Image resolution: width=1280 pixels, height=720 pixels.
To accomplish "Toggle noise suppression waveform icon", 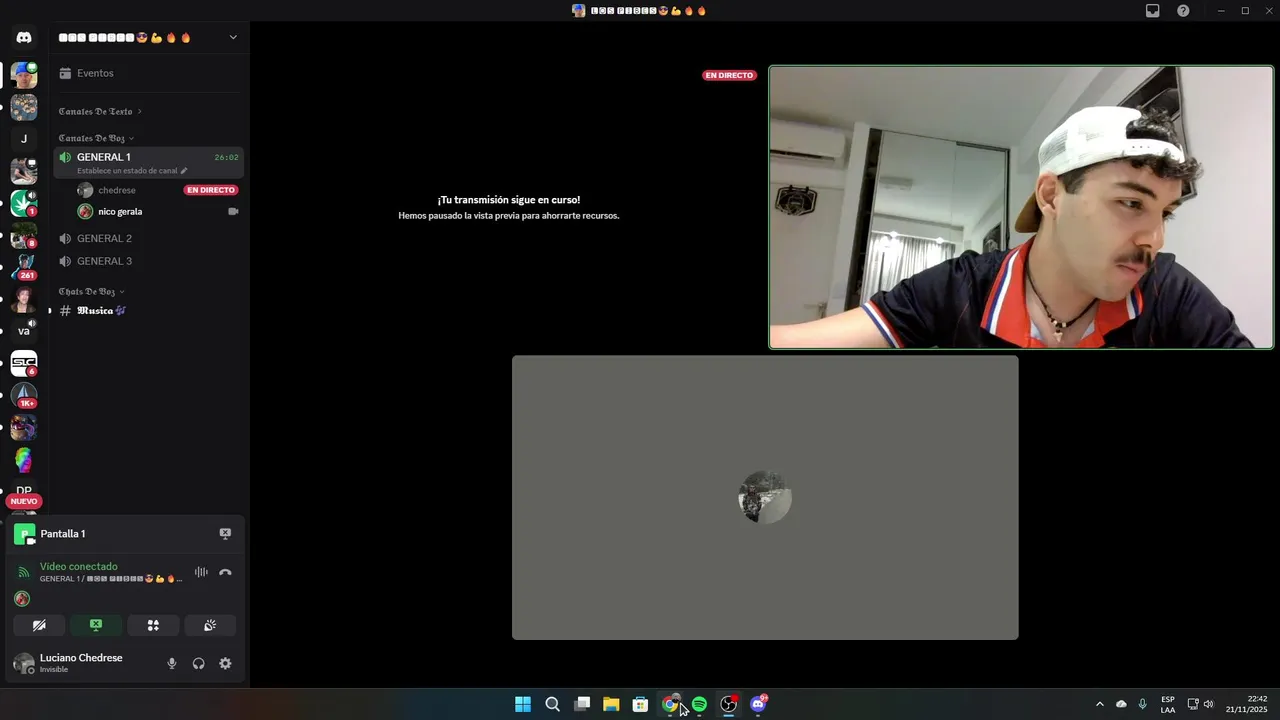I will [x=201, y=572].
